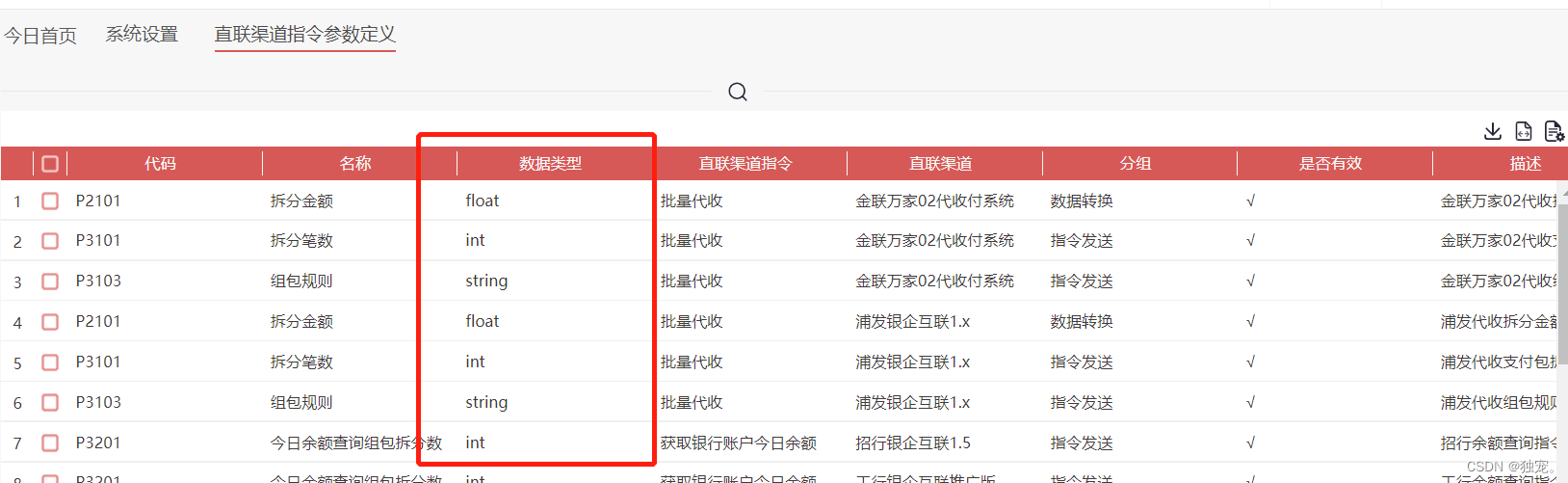Toggle the select-all checkbox in header
Viewport: 1568px width, 483px height.
click(50, 164)
